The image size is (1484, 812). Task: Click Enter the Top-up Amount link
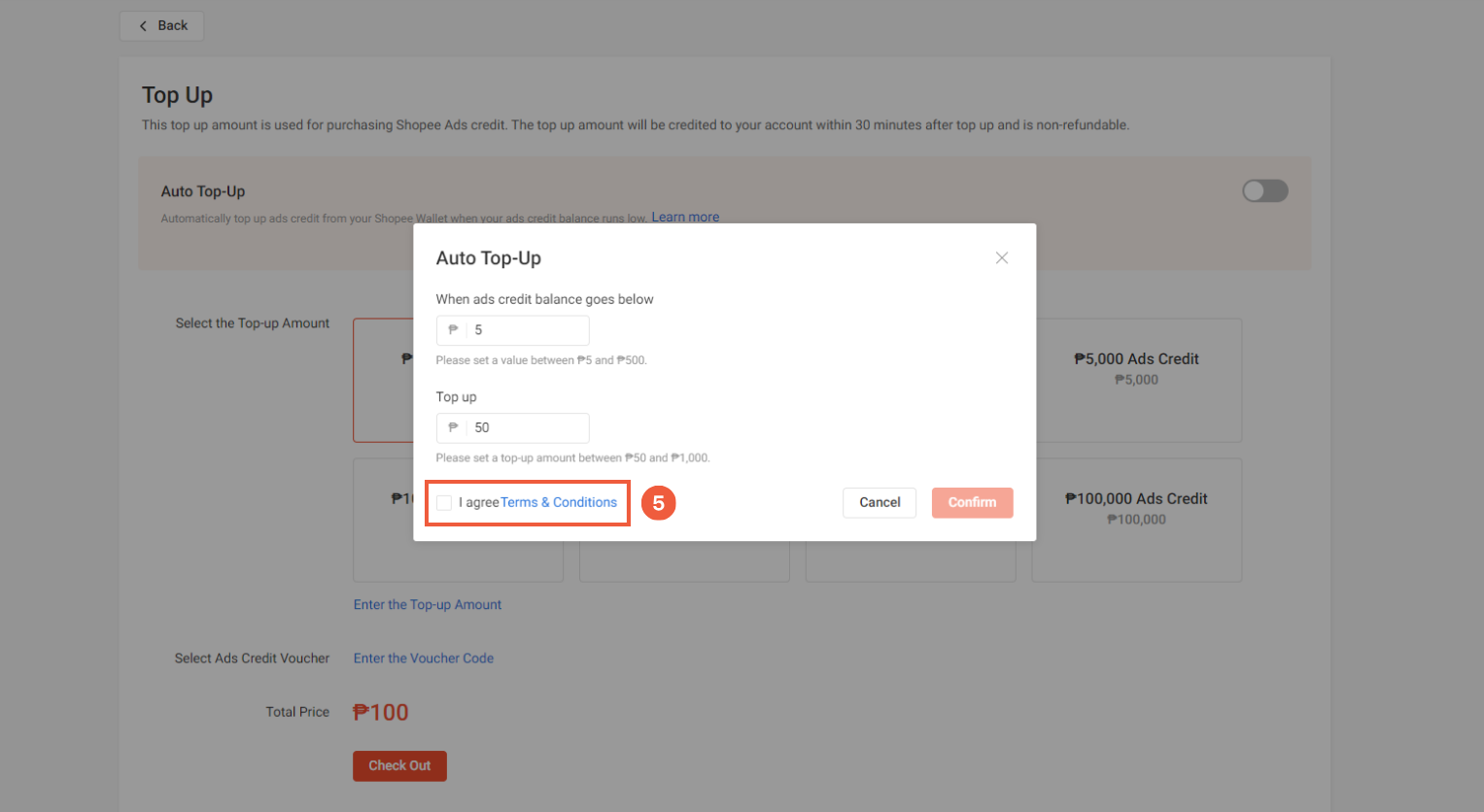tap(428, 604)
